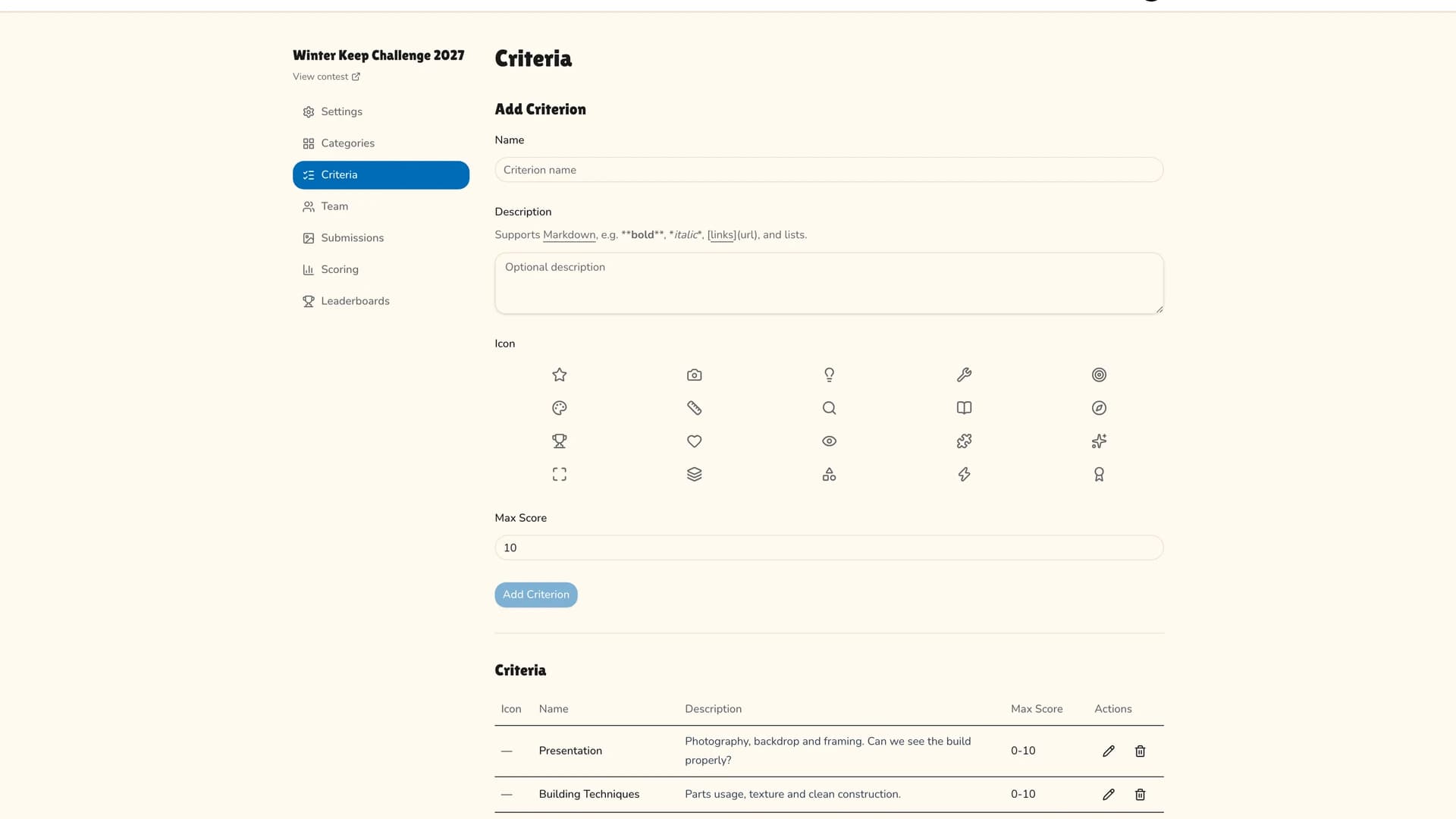Pick the heart icon
Image resolution: width=1456 pixels, height=819 pixels.
pos(694,441)
